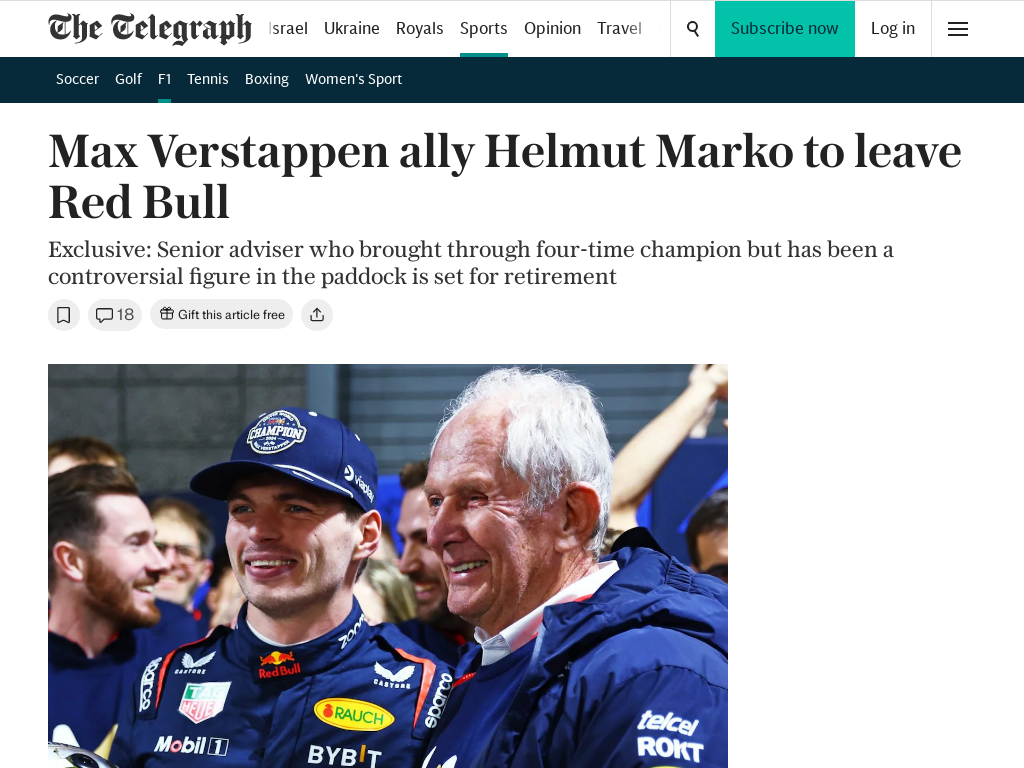
Task: Click the Log in link
Action: coord(892,28)
